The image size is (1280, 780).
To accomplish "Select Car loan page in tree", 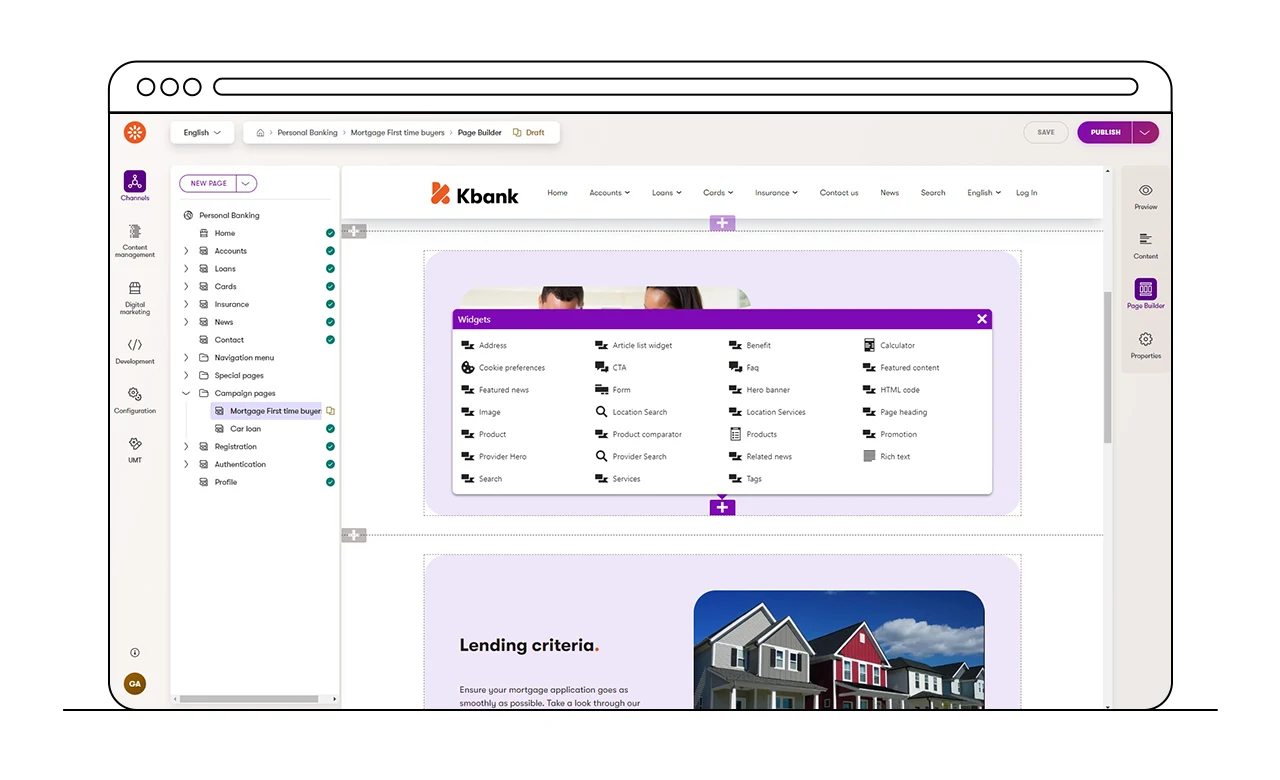I will click(245, 429).
